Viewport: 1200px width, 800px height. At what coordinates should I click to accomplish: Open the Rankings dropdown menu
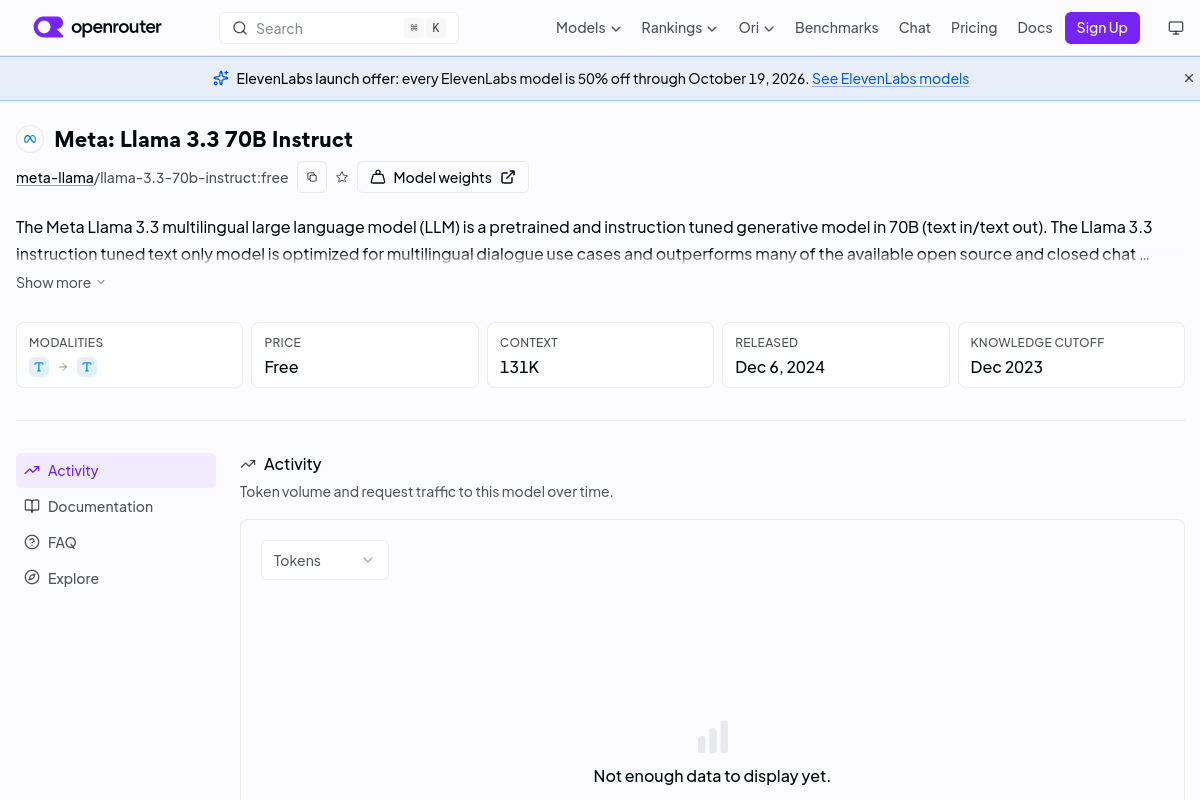point(679,28)
